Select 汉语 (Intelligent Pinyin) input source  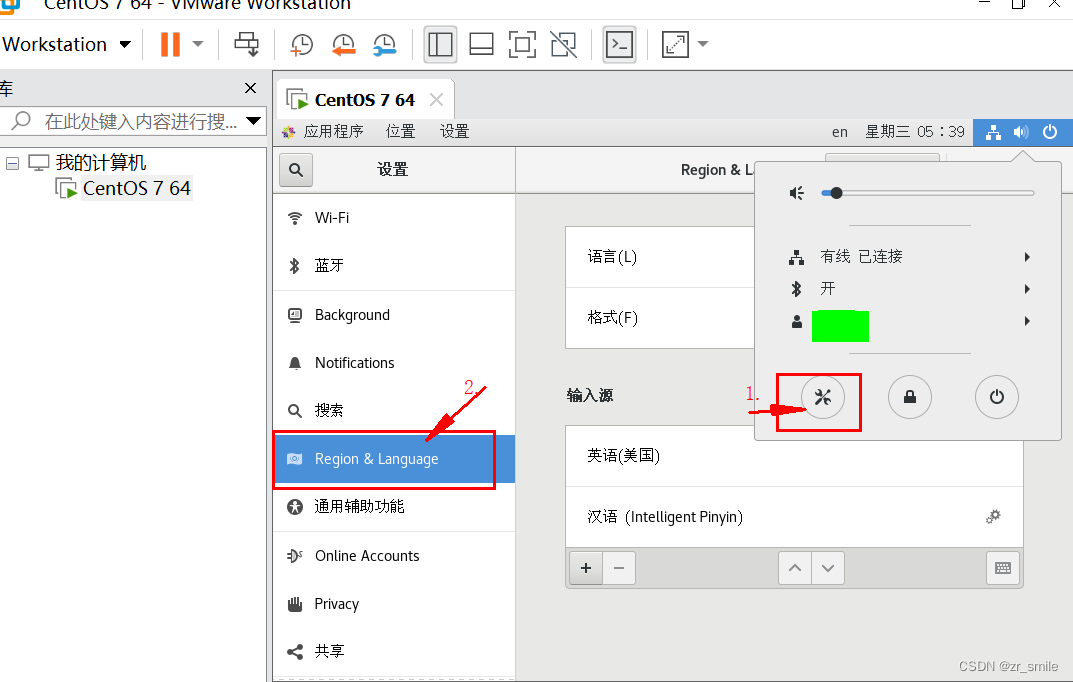[x=794, y=517]
